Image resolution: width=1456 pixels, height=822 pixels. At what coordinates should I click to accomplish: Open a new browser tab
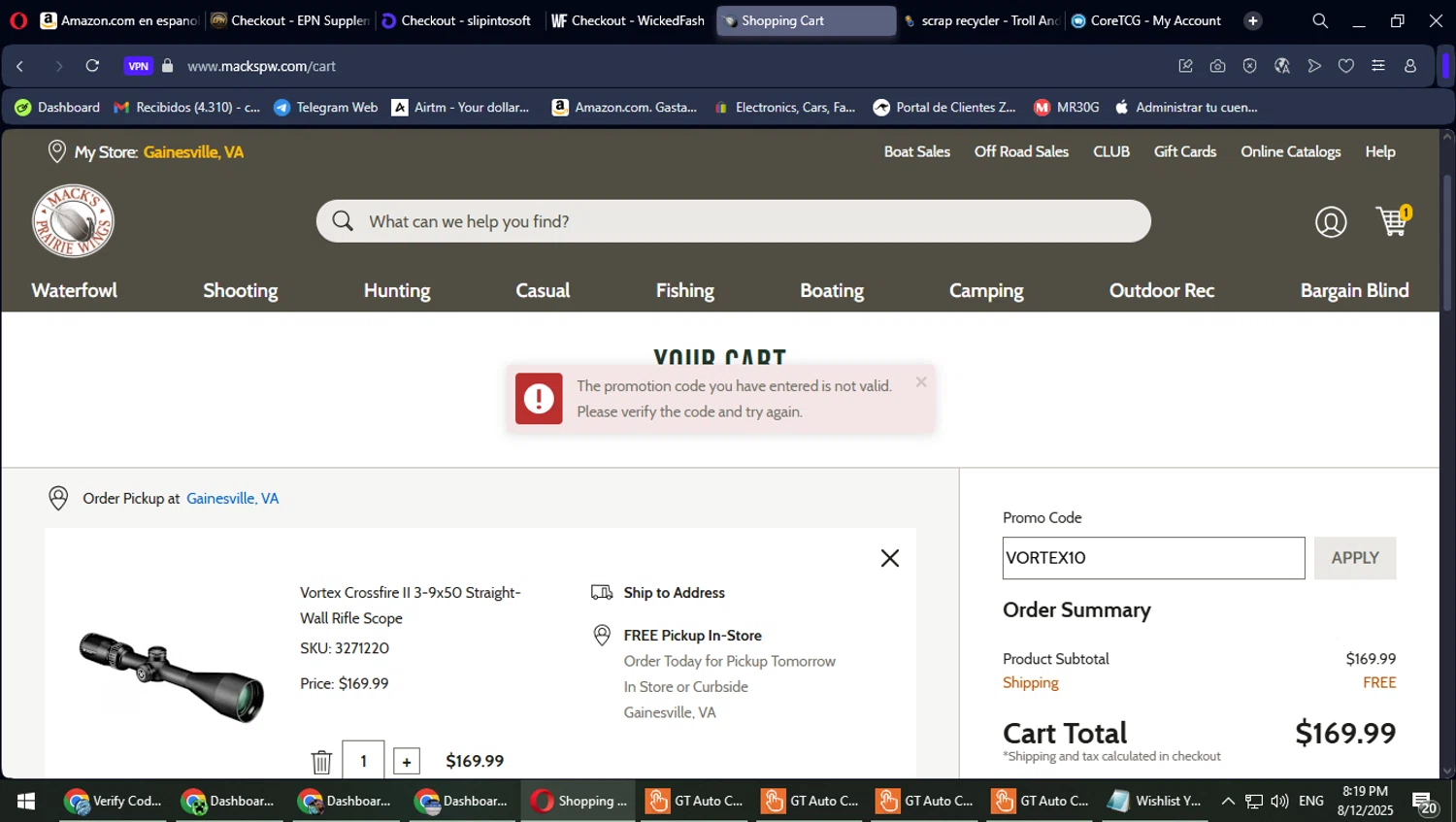tap(1253, 20)
